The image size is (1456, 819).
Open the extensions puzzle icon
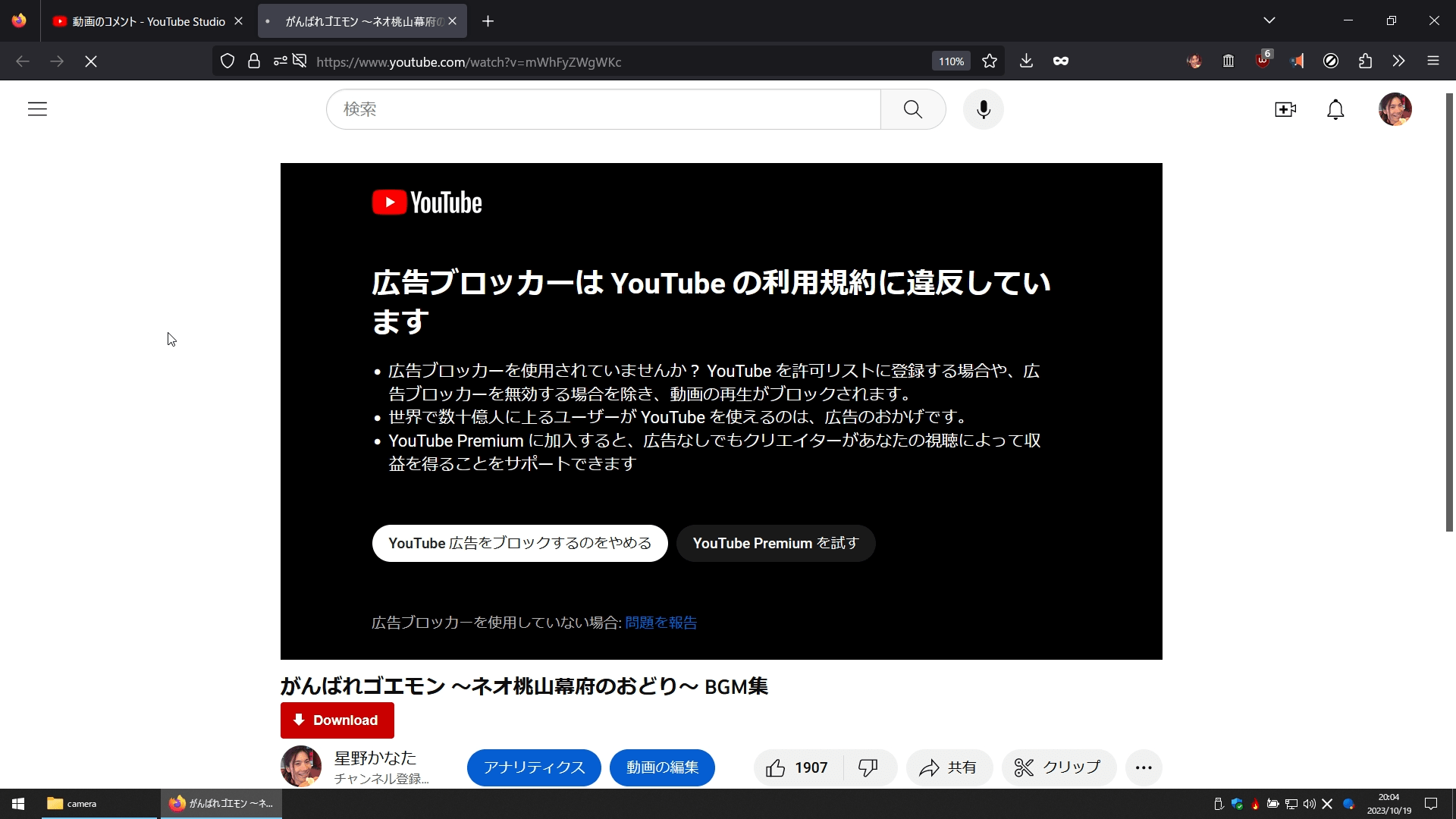[1365, 61]
